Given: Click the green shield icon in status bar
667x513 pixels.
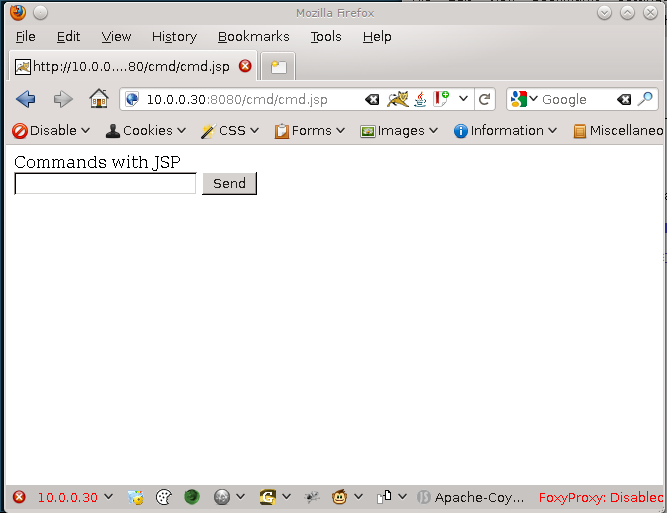Looking at the screenshot, I should point(192,497).
